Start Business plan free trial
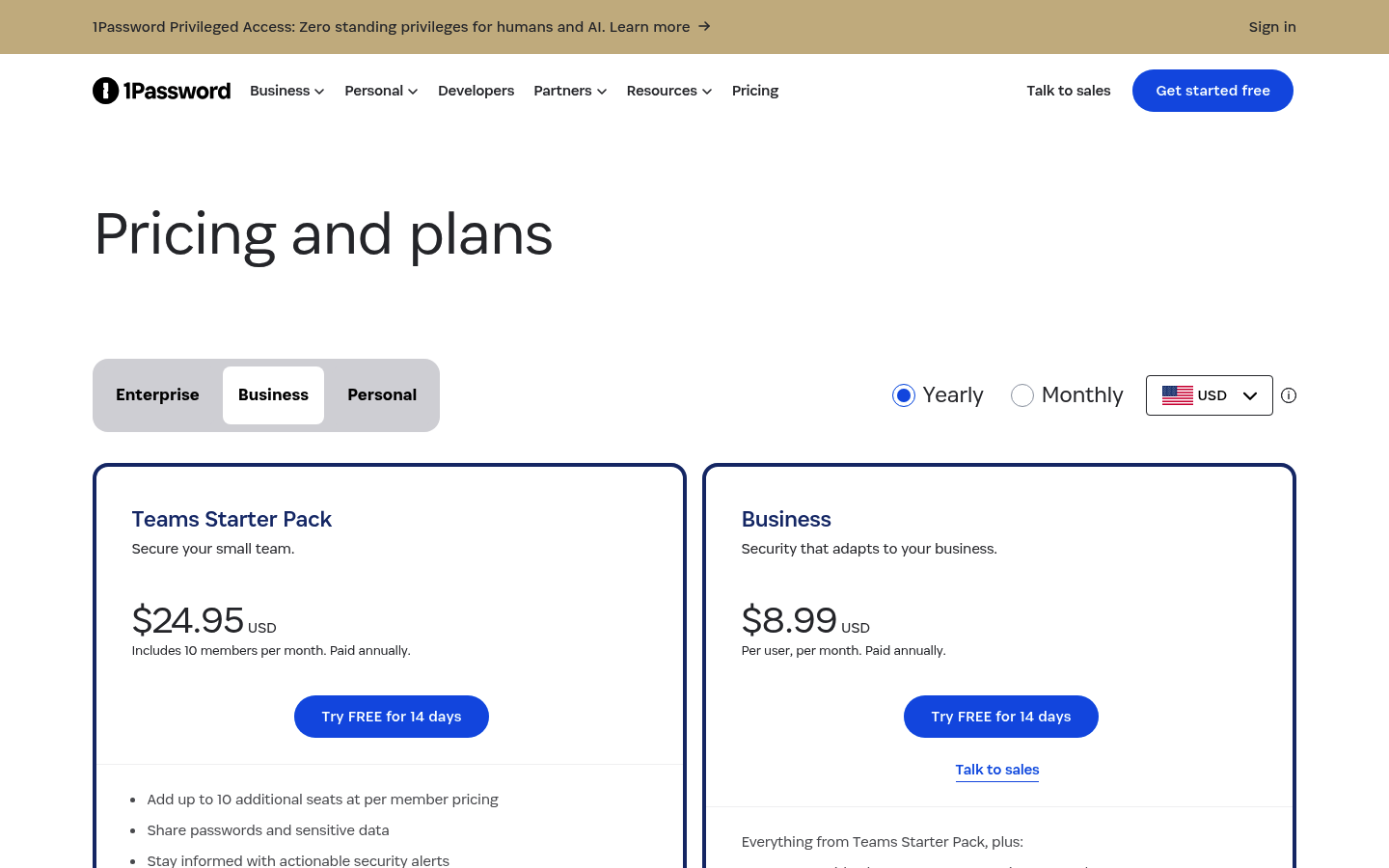Viewport: 1389px width, 868px height. point(1001,717)
